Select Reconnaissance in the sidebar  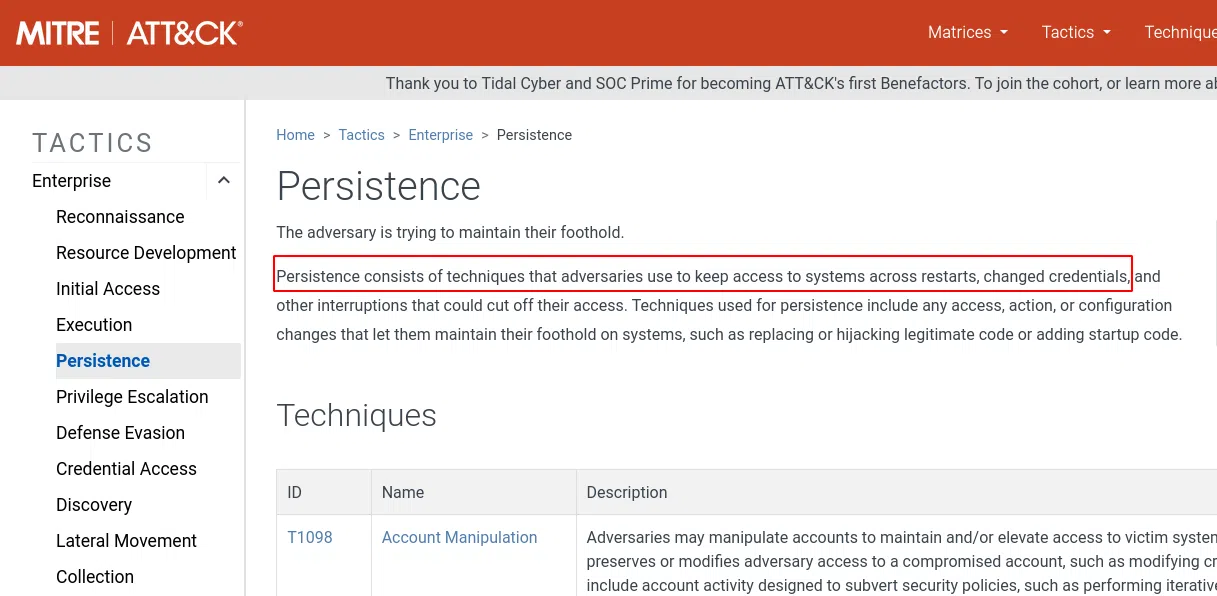(120, 217)
